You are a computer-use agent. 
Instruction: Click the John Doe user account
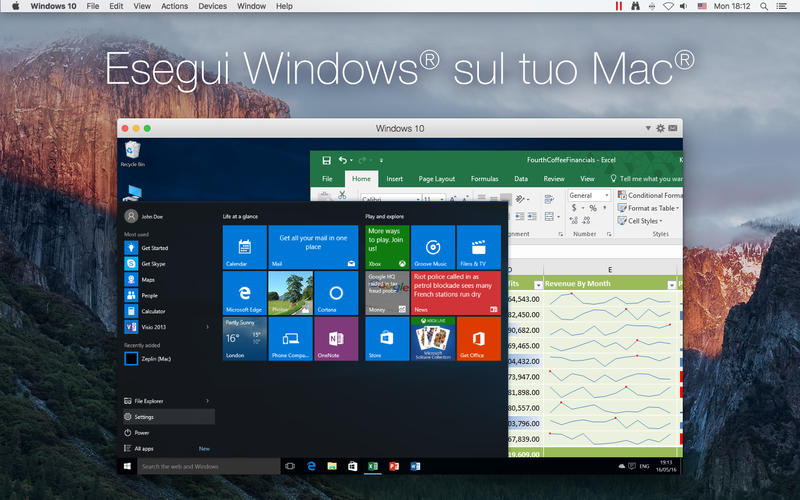pos(144,216)
